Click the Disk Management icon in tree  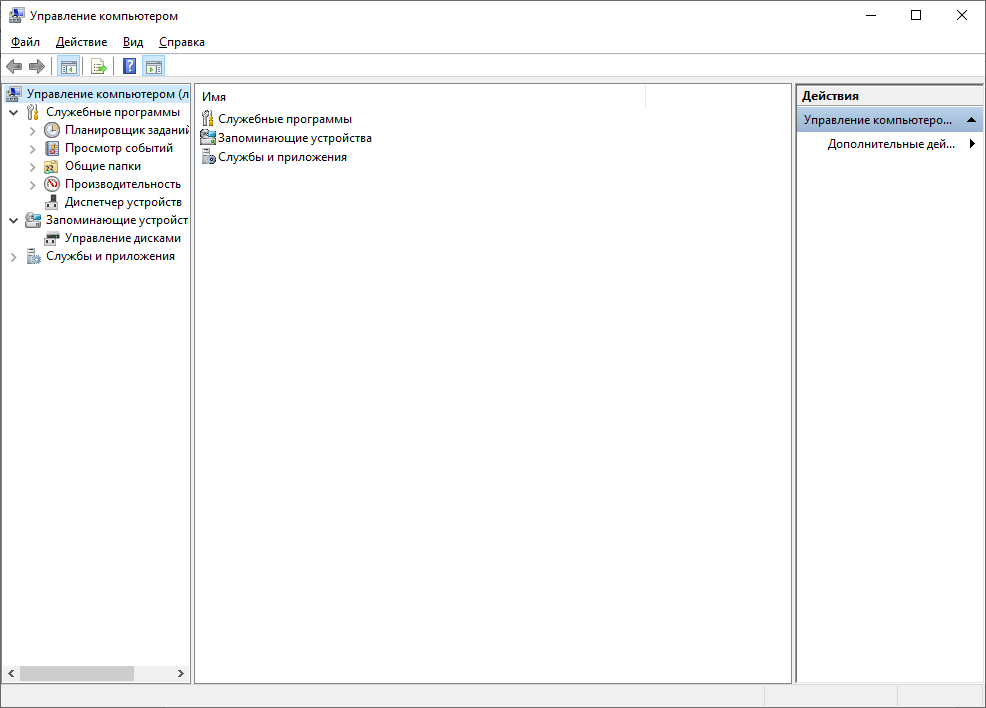(x=52, y=239)
